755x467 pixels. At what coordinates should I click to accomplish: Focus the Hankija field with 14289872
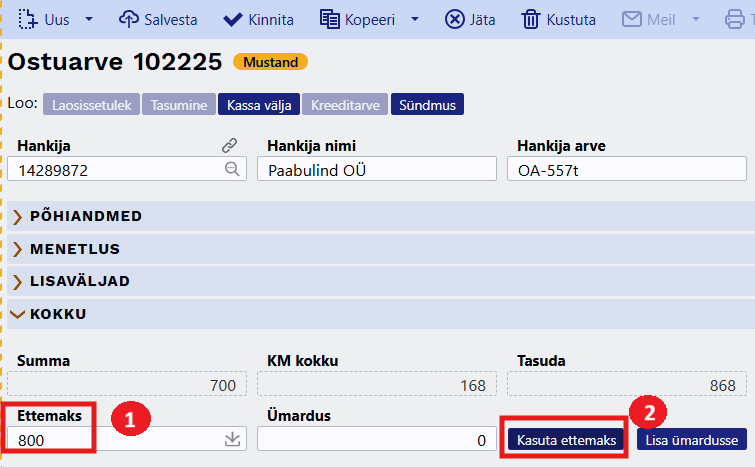click(127, 169)
